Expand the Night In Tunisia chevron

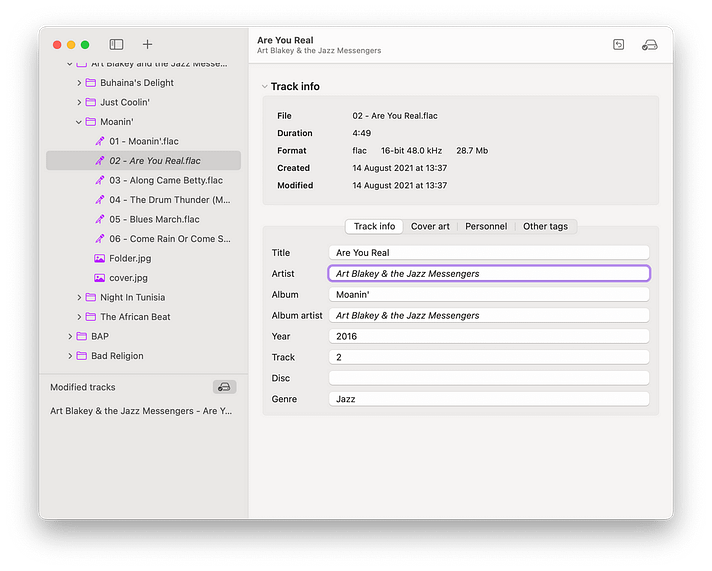point(79,297)
